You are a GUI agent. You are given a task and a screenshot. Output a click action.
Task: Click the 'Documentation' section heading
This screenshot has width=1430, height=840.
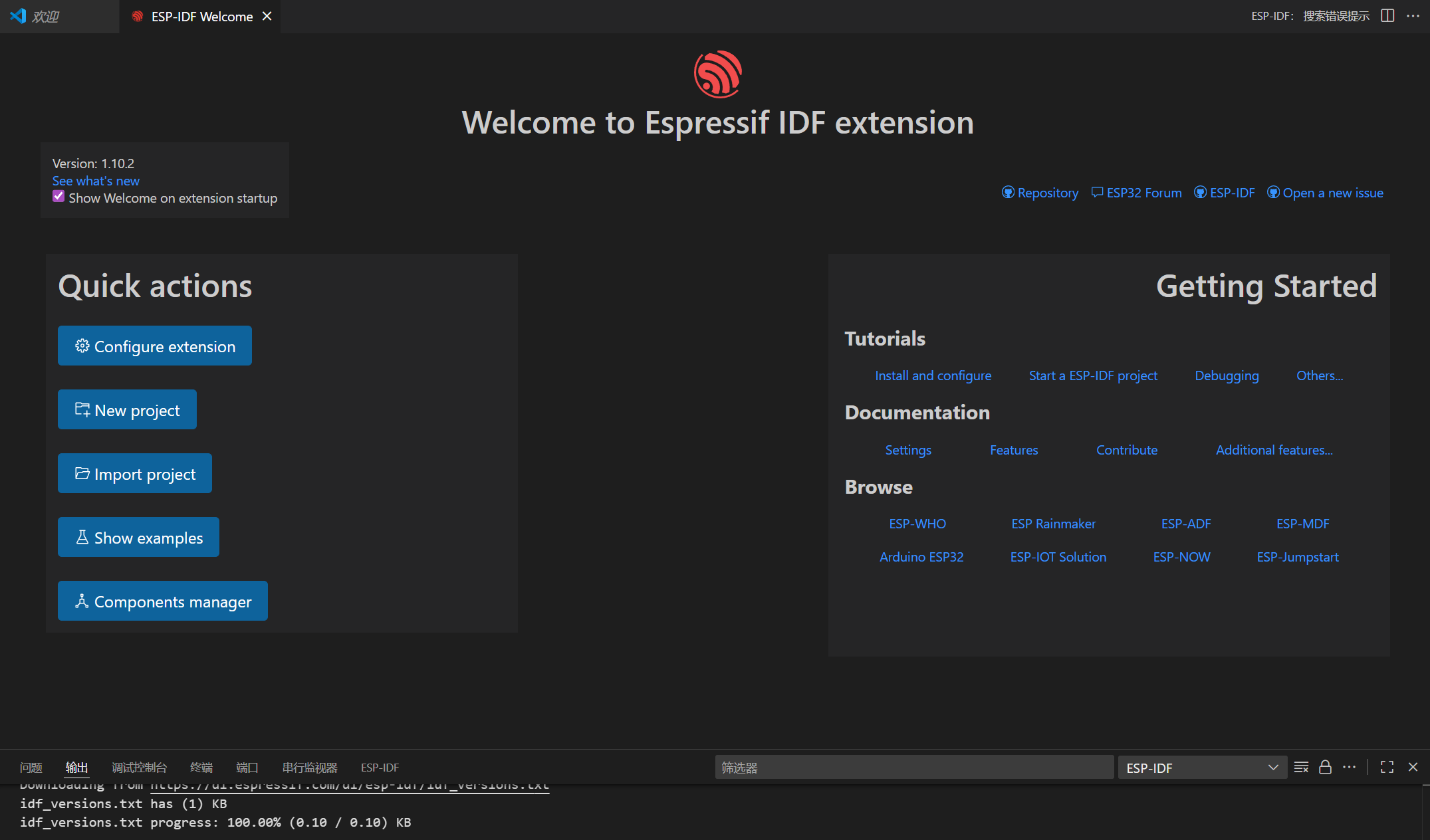(x=917, y=413)
